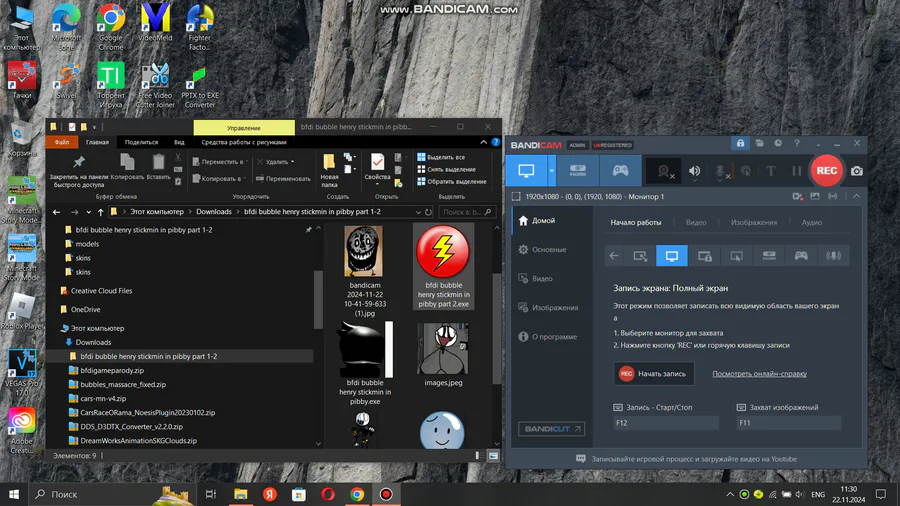Viewport: 900px width, 506px height.
Task: Click the Explorer search box
Action: click(467, 212)
